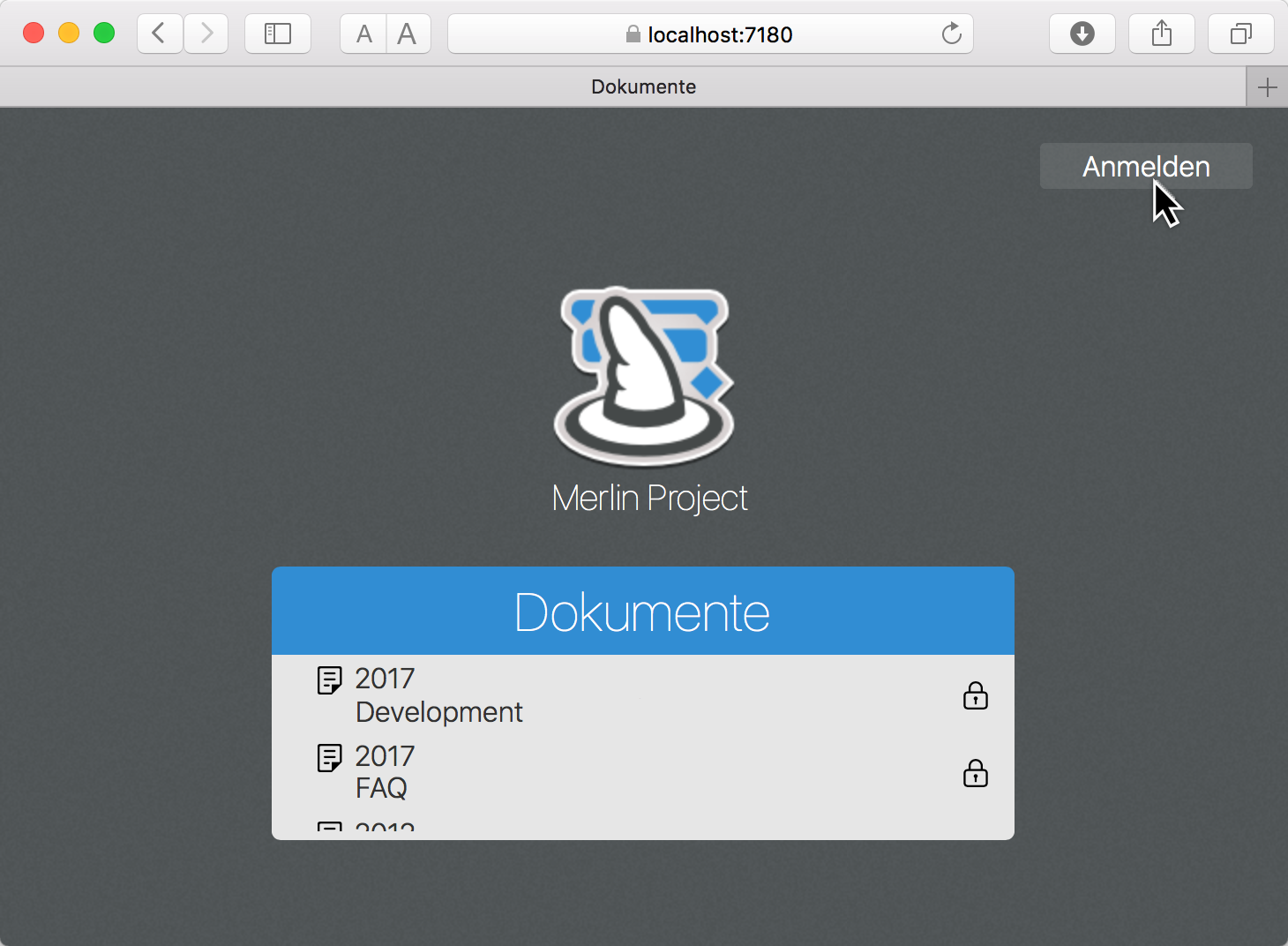Screen dimensions: 1288x946
Task: Click the padlock icon in address bar
Action: coord(633,34)
